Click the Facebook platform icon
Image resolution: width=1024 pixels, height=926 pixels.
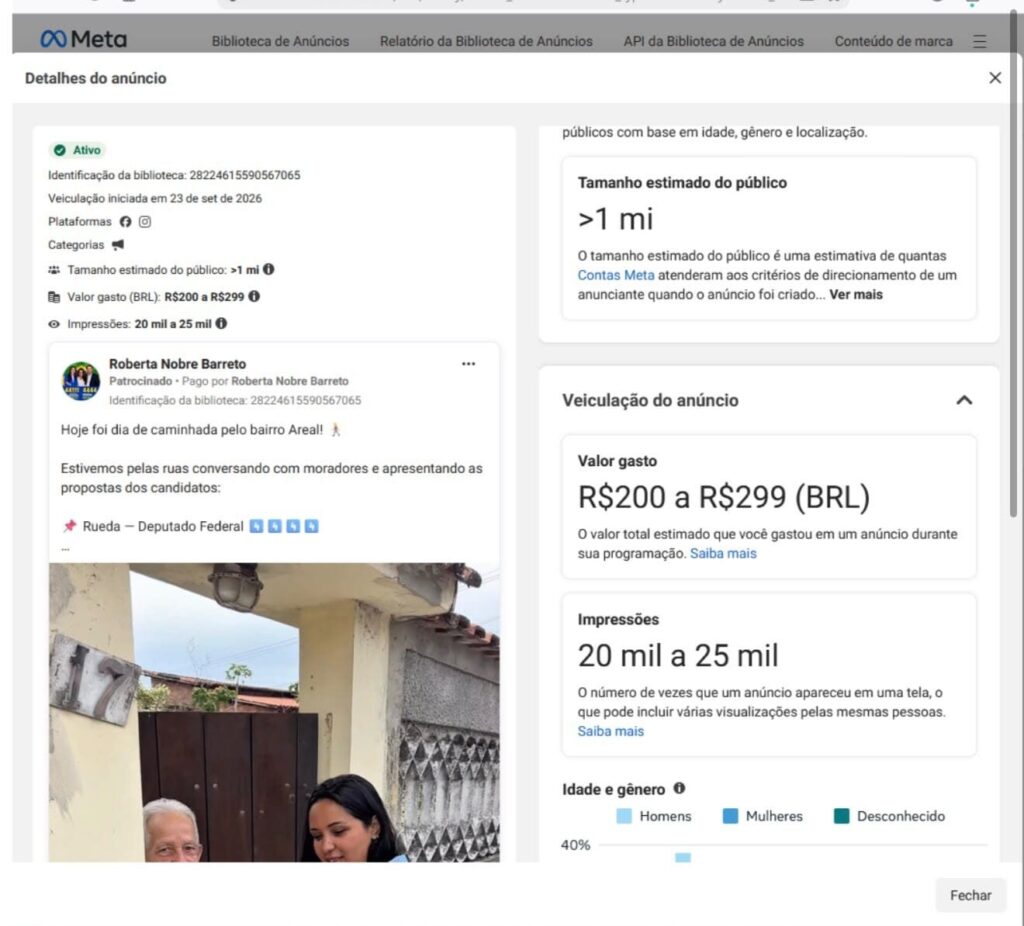click(125, 222)
